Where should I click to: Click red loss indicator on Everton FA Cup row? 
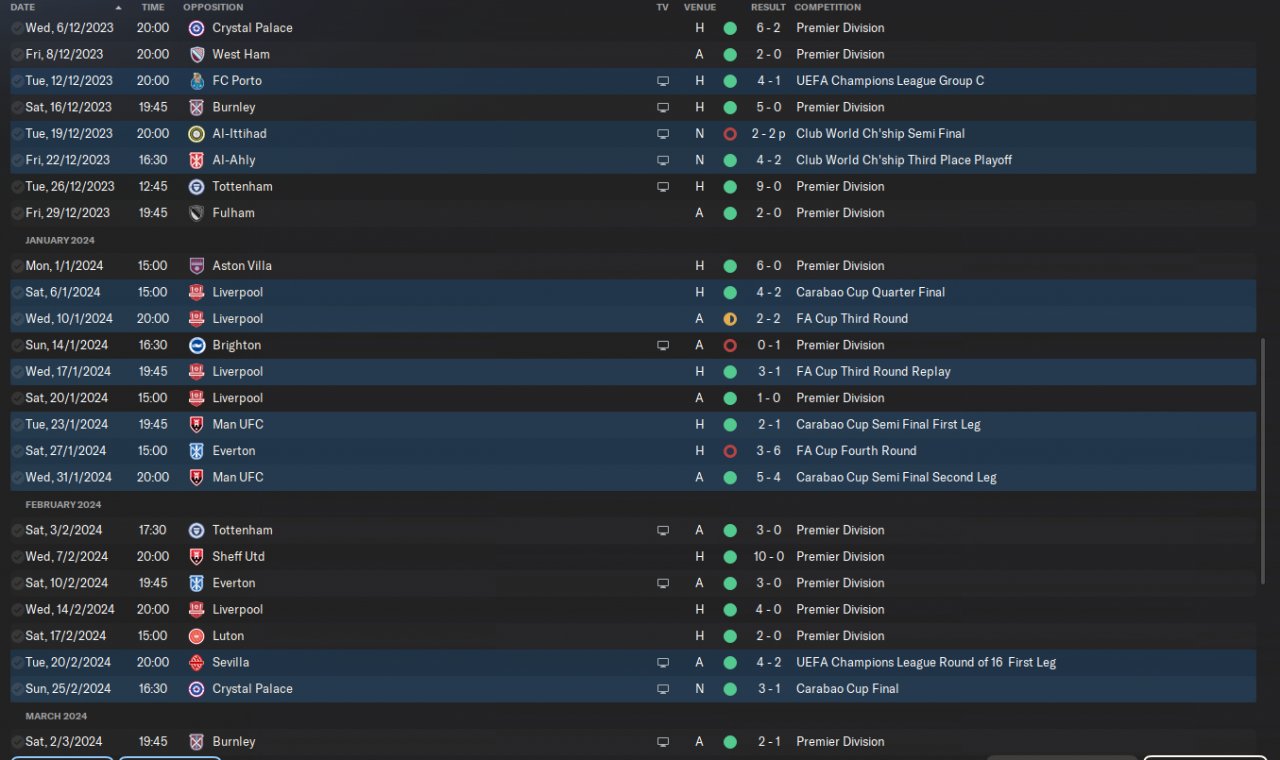click(x=730, y=451)
